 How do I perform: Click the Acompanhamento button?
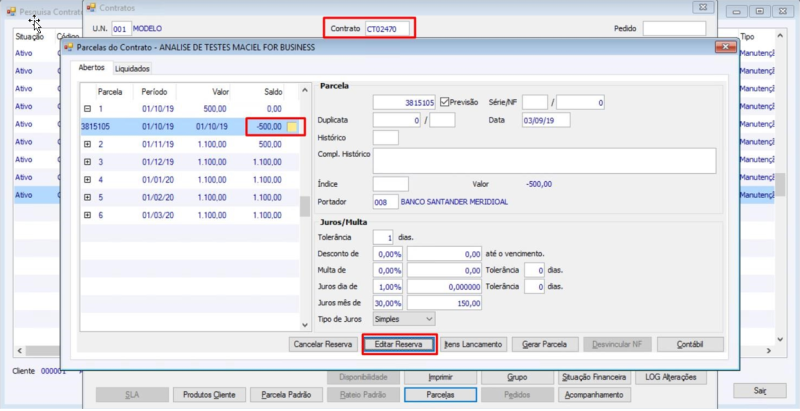pyautogui.click(x=594, y=395)
